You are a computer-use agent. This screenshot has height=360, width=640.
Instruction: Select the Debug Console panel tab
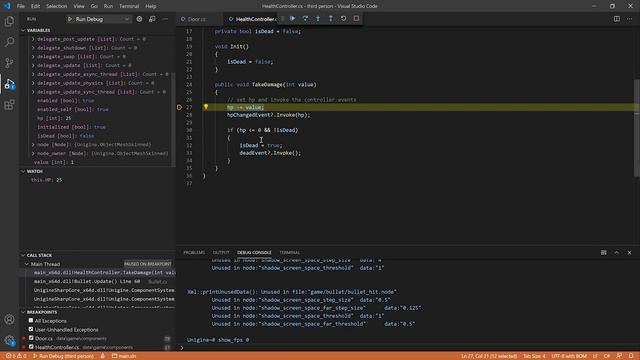pyautogui.click(x=254, y=253)
